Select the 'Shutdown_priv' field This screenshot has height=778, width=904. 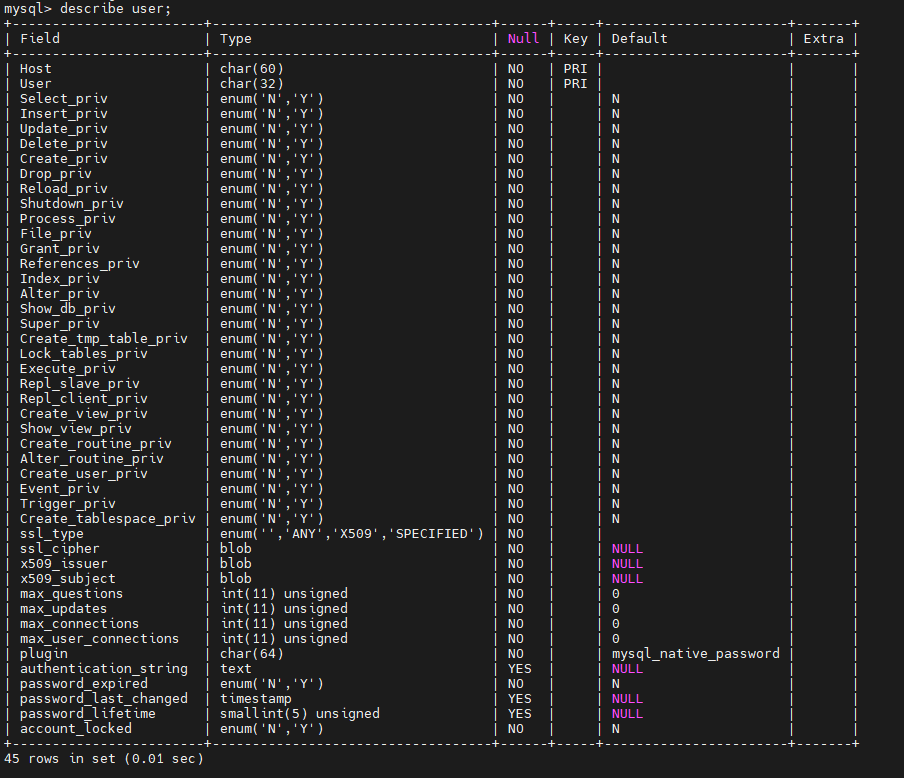[71, 204]
